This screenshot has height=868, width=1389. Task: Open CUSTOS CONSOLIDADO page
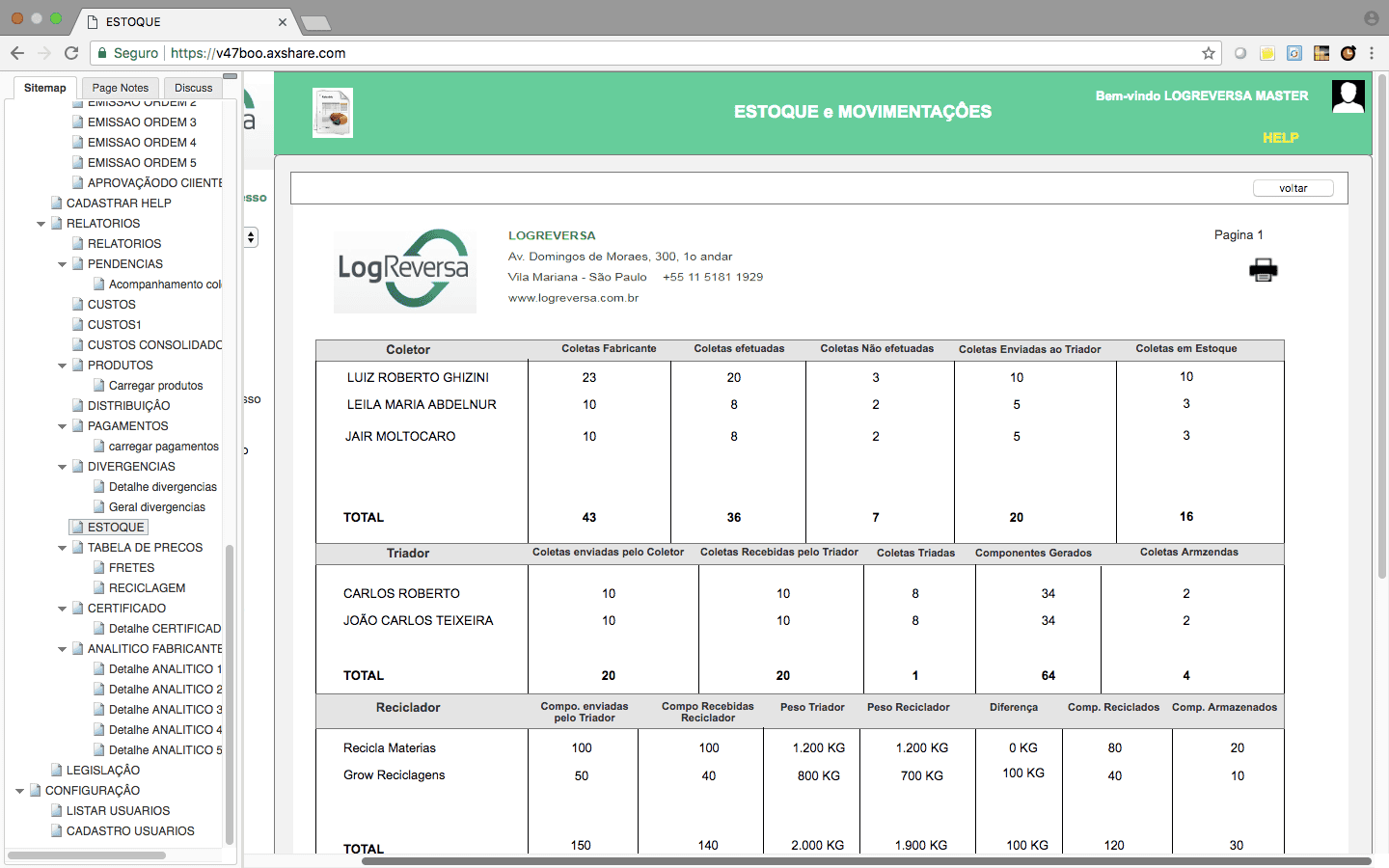click(154, 345)
